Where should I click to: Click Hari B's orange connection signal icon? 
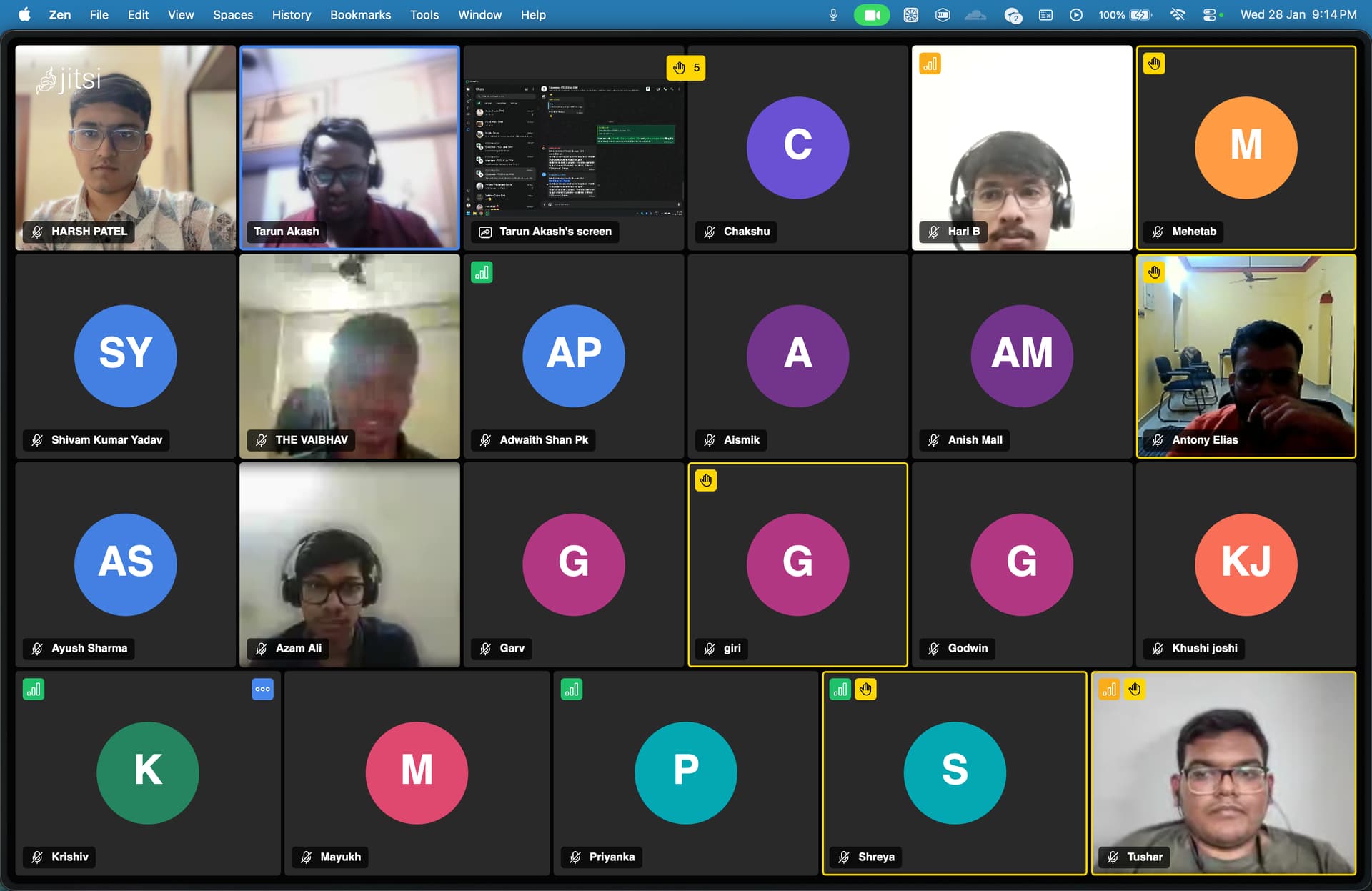coord(930,64)
